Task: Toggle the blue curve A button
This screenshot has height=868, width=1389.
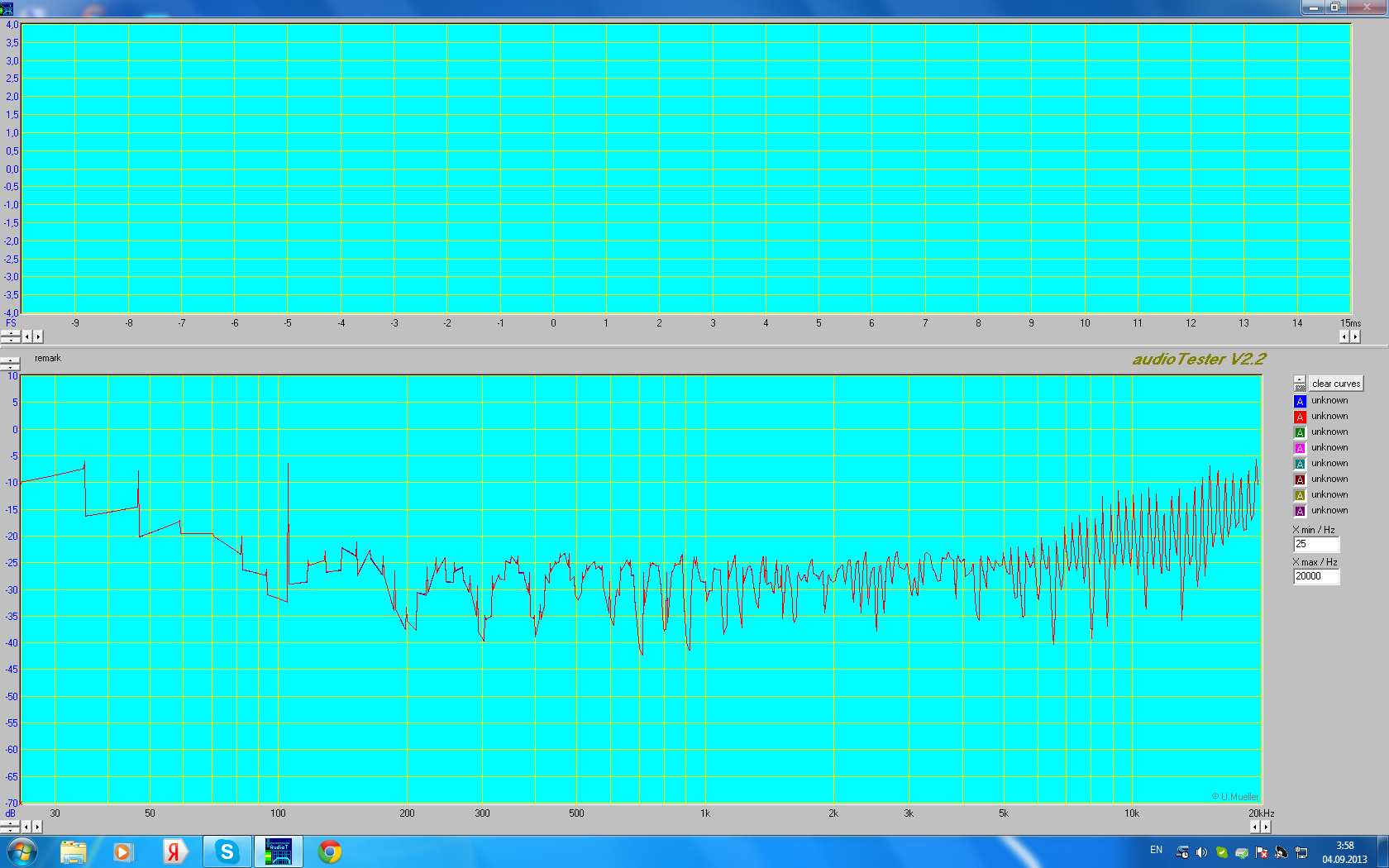Action: [1300, 401]
